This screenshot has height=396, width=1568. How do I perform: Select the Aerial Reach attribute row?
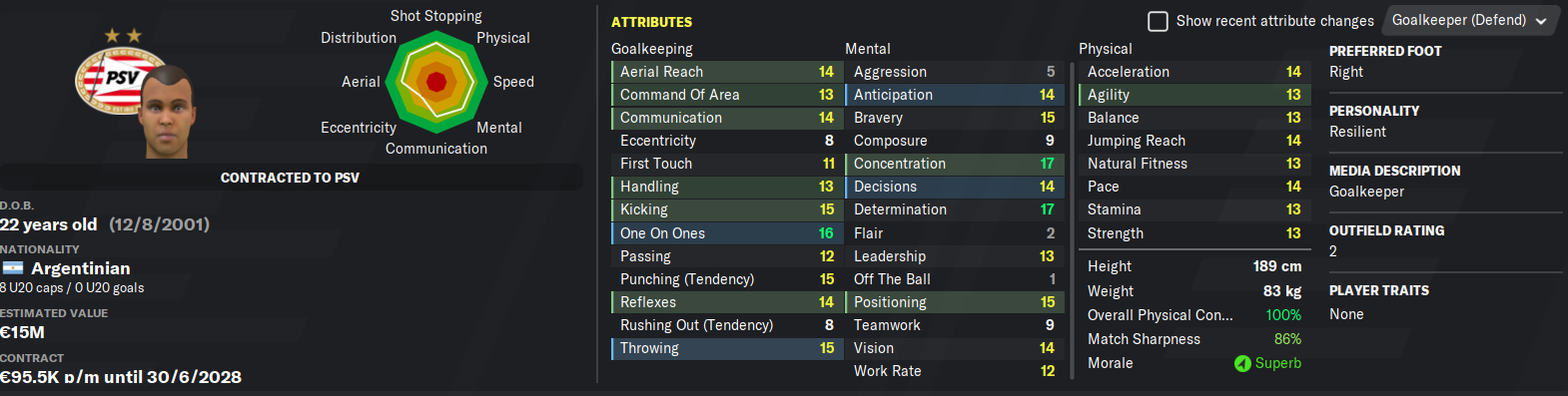(x=725, y=72)
